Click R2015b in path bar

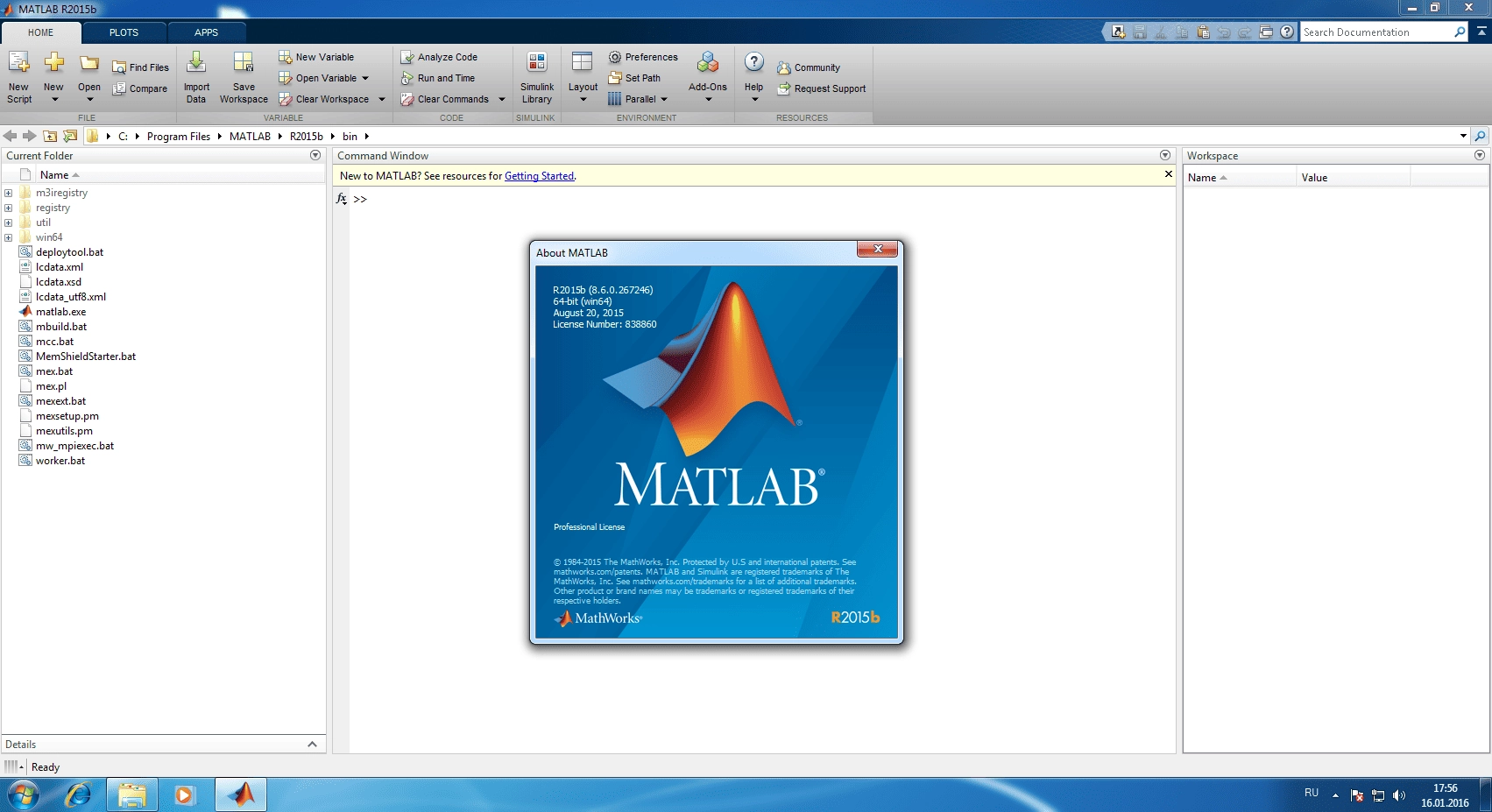pos(307,136)
